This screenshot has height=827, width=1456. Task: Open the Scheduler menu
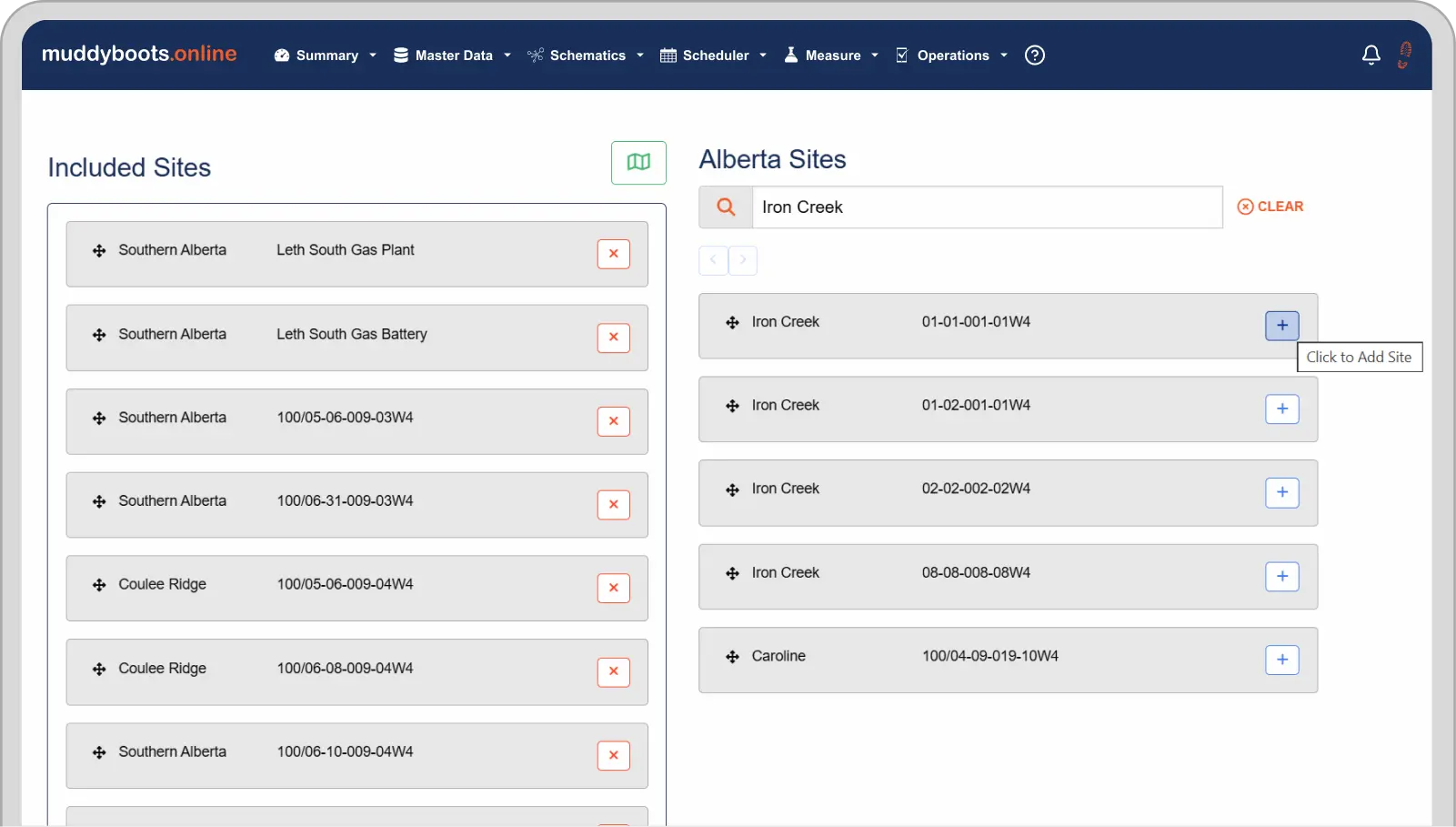713,55
